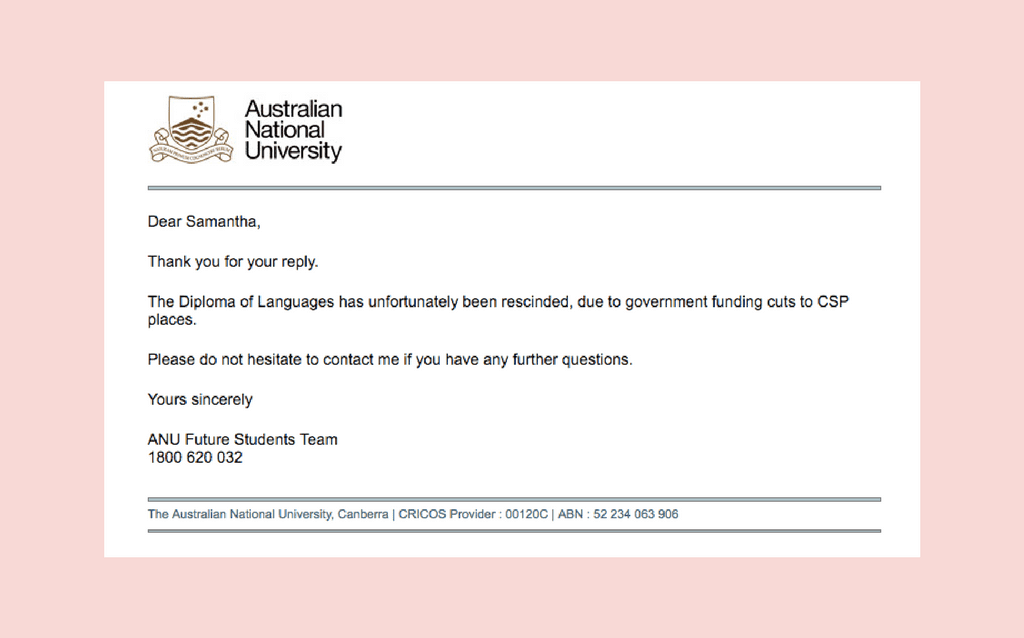Click the words 'Diploma of Languages'
Viewport: 1024px width, 638px height.
click(256, 302)
